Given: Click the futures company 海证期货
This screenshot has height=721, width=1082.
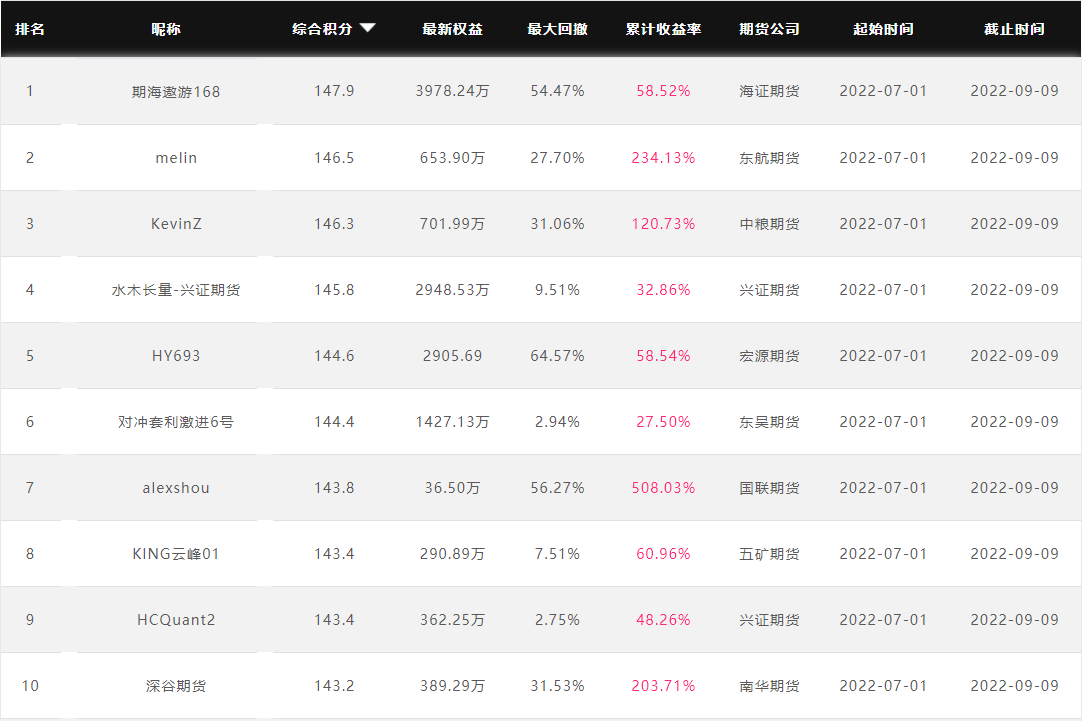Looking at the screenshot, I should pos(769,92).
